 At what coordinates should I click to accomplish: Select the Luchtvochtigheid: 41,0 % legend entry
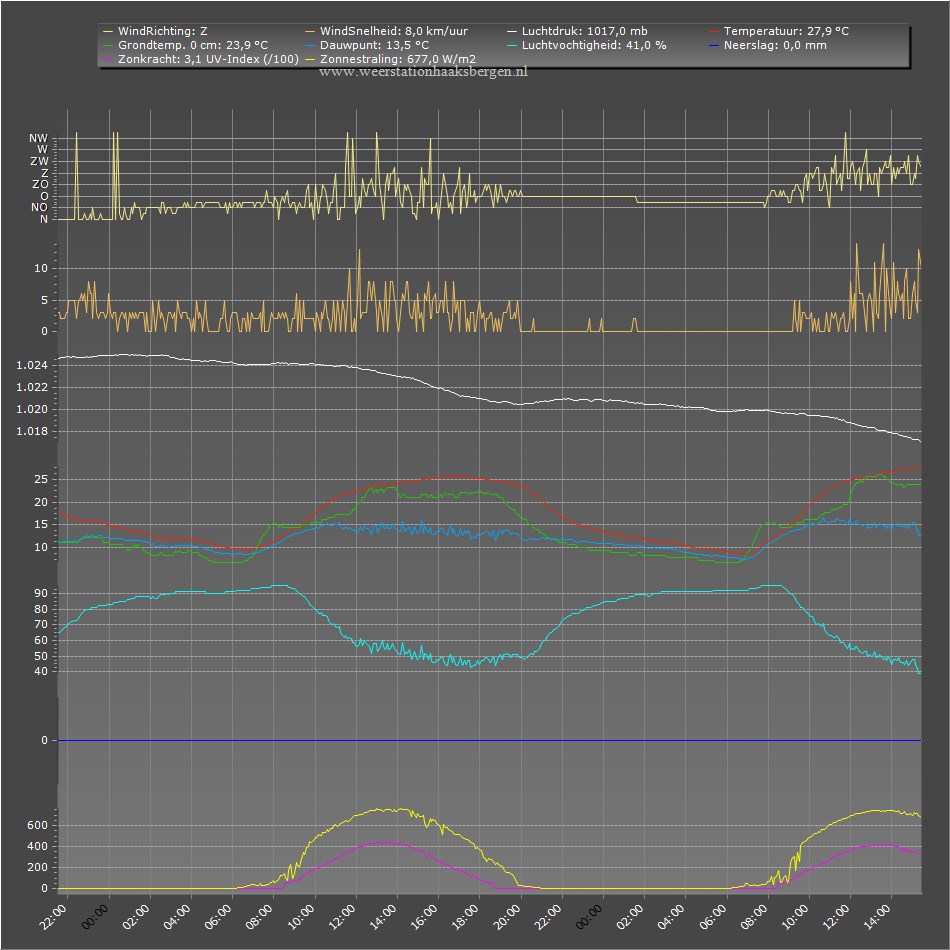click(x=586, y=45)
